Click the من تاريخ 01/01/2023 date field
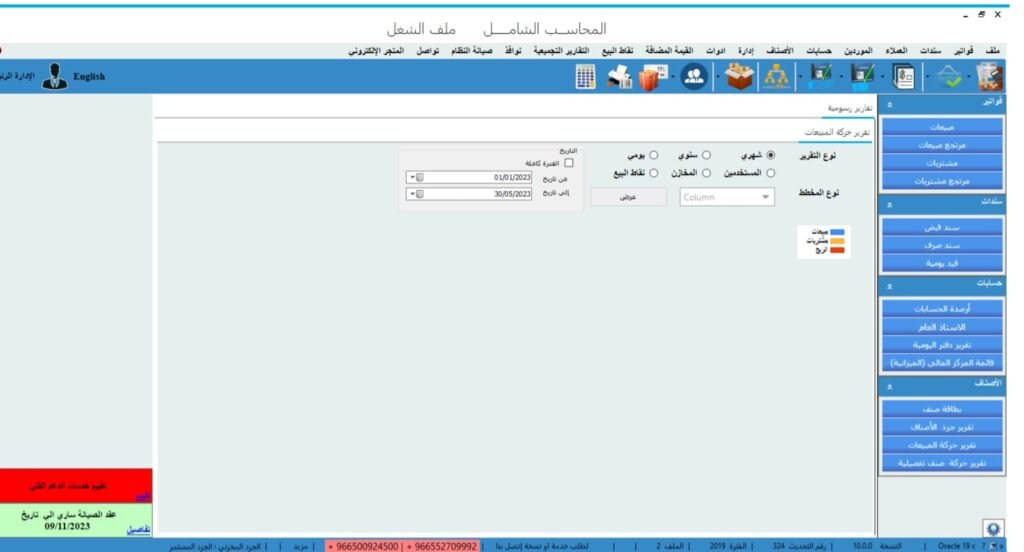Viewport: 1024px width, 552px height. [468, 177]
